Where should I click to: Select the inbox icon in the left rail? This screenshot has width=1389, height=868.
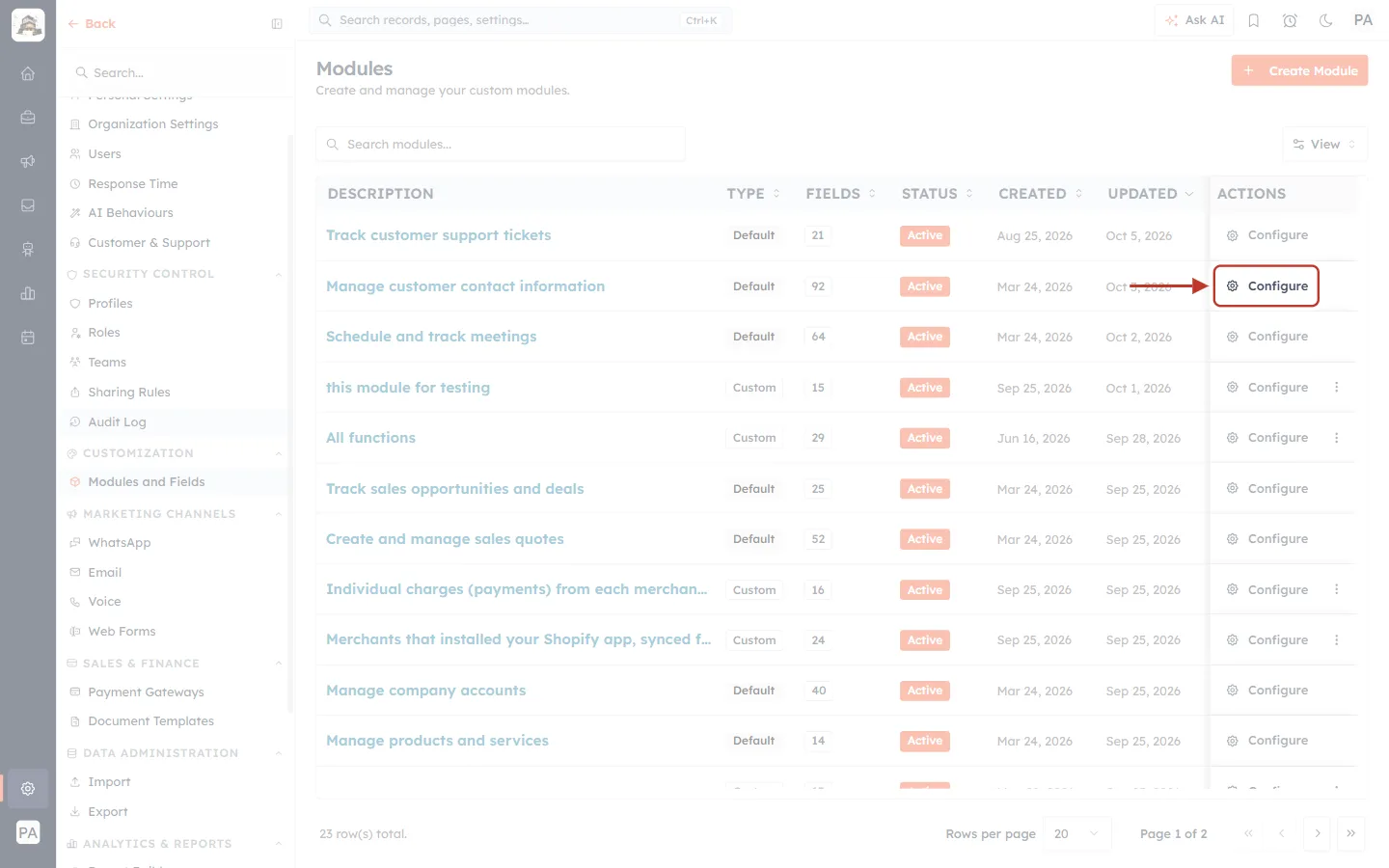28,205
